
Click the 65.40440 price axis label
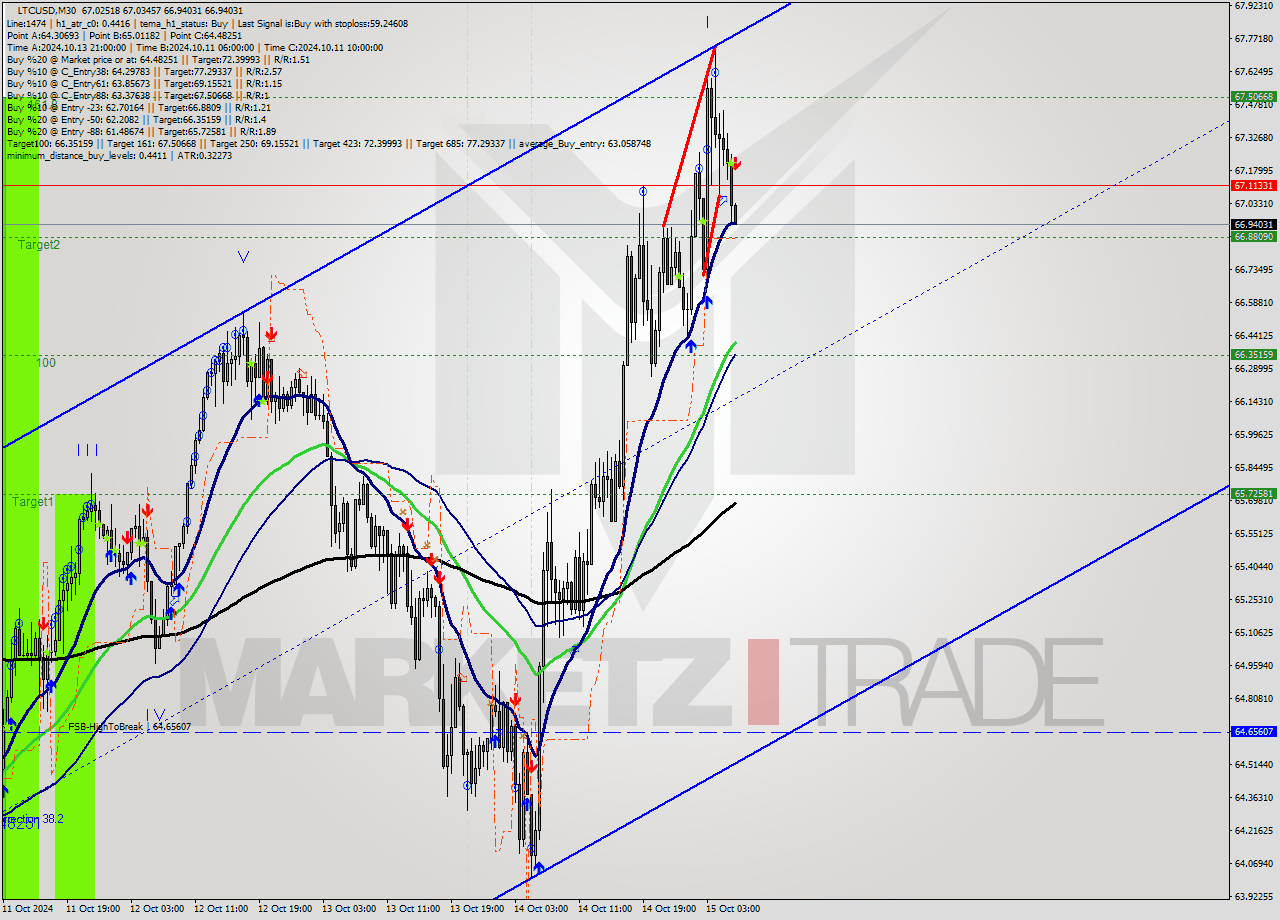(x=1253, y=566)
